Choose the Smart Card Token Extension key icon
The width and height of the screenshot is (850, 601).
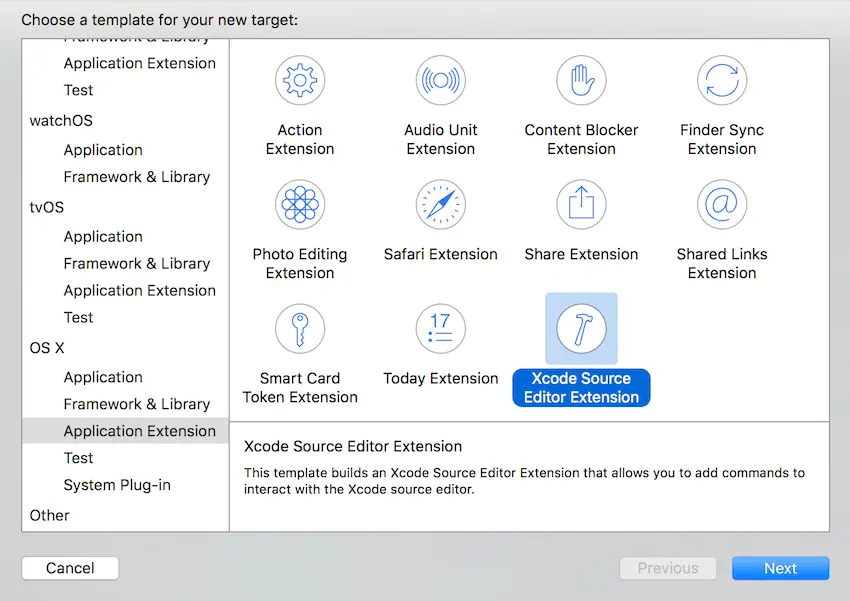pos(300,328)
